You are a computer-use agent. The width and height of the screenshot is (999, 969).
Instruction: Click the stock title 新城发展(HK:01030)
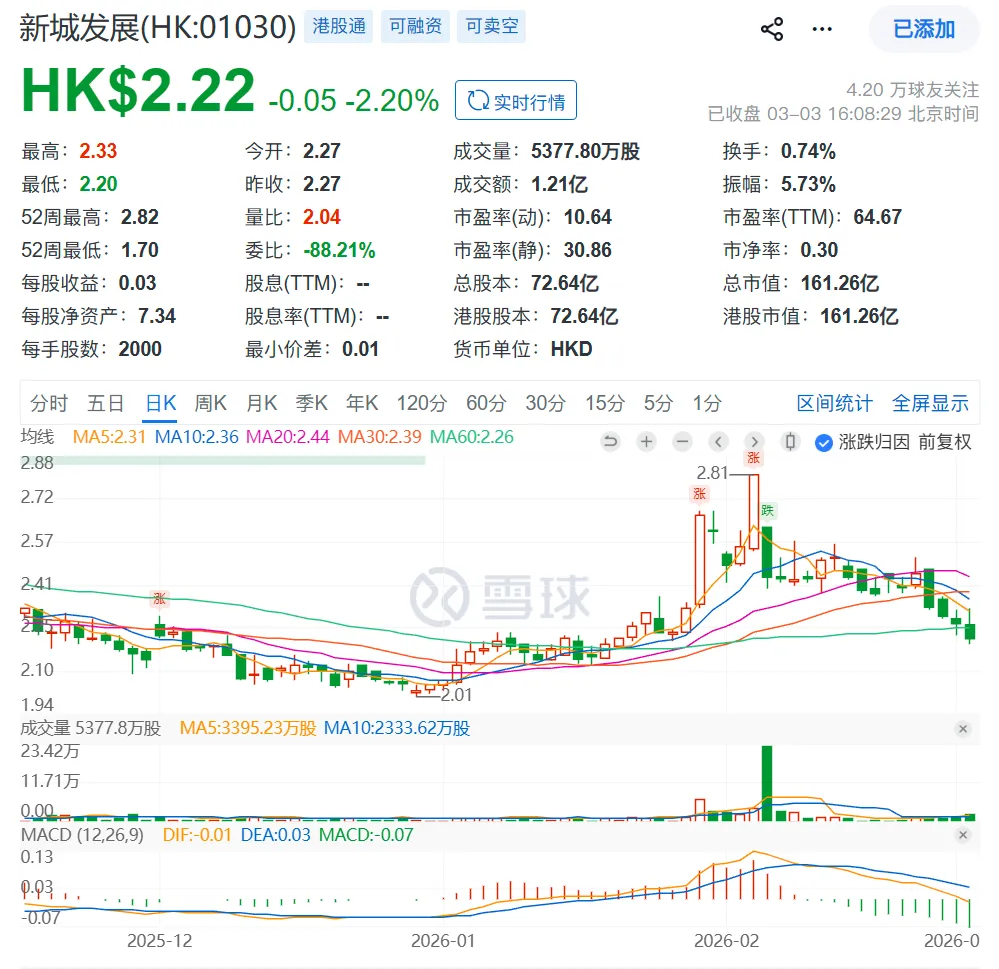coord(158,27)
